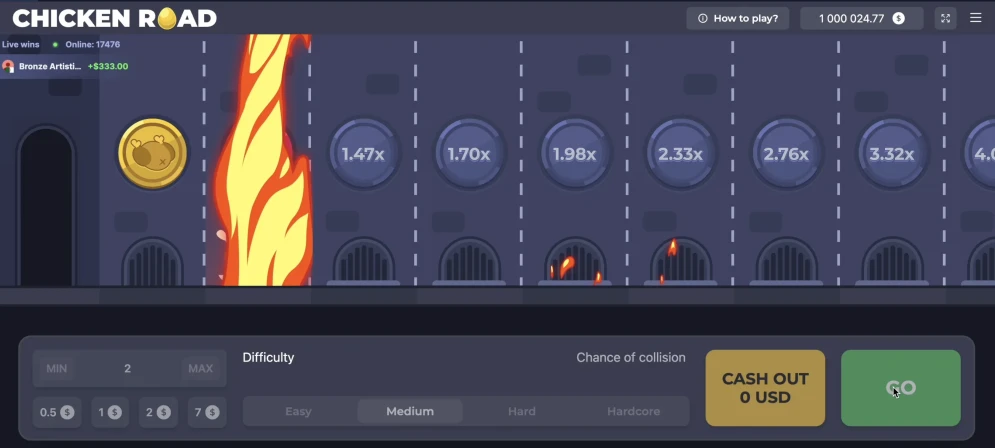Select the 2.33x multiplier coin

[680, 154]
